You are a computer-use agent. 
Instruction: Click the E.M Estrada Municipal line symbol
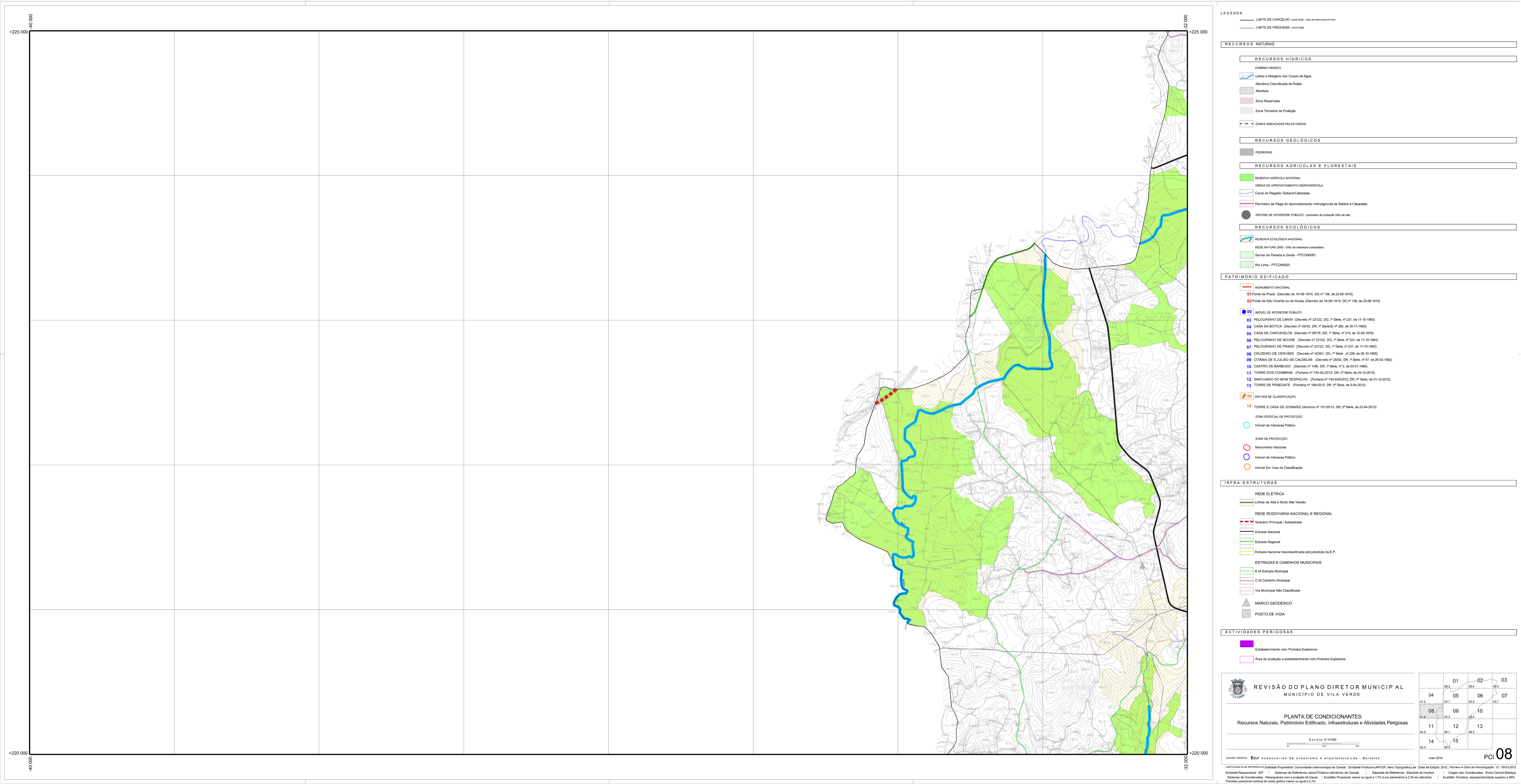click(x=1246, y=571)
